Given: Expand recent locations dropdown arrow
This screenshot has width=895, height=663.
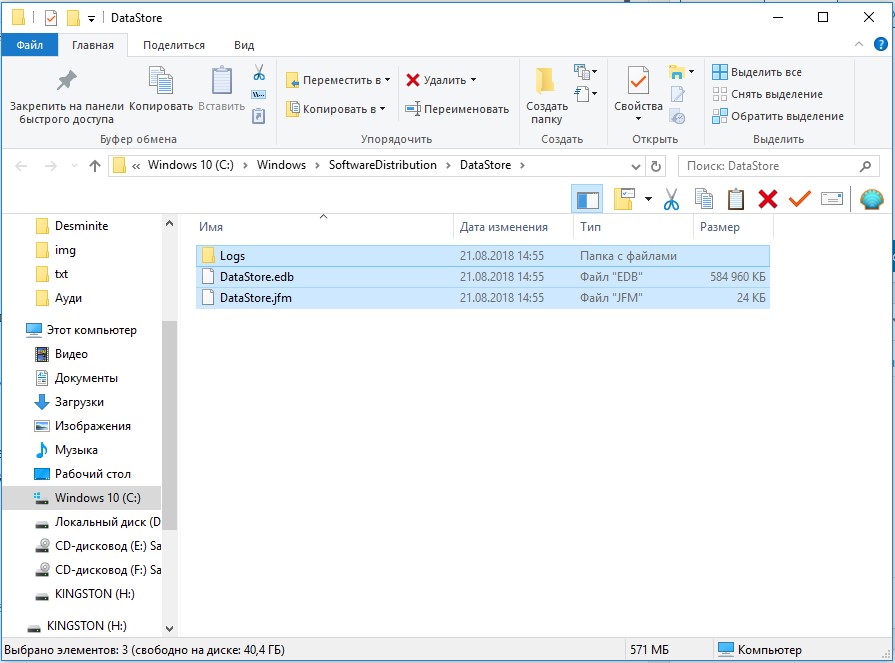Looking at the screenshot, I should click(74, 166).
